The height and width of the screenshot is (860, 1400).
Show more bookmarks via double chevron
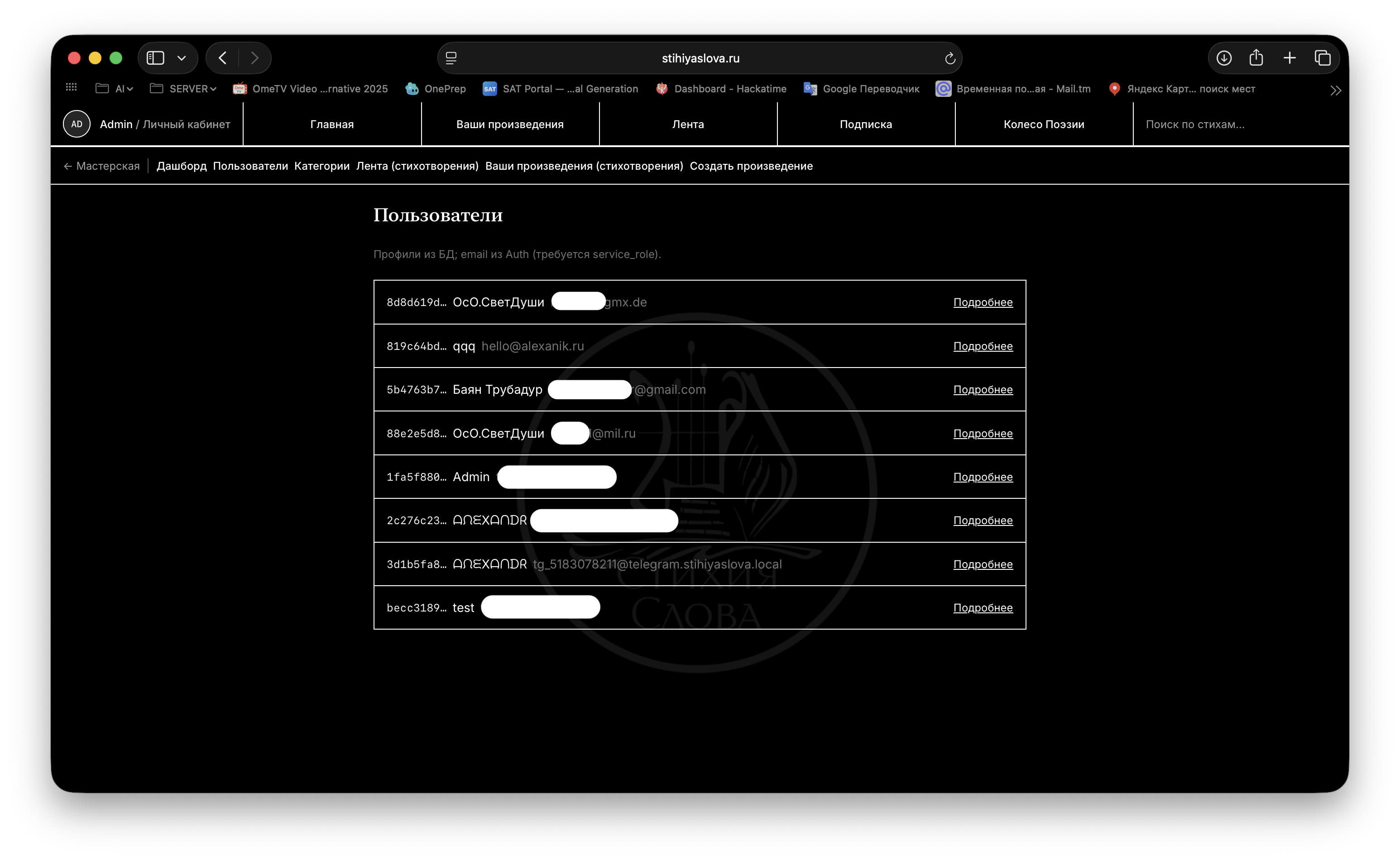[x=1335, y=90]
